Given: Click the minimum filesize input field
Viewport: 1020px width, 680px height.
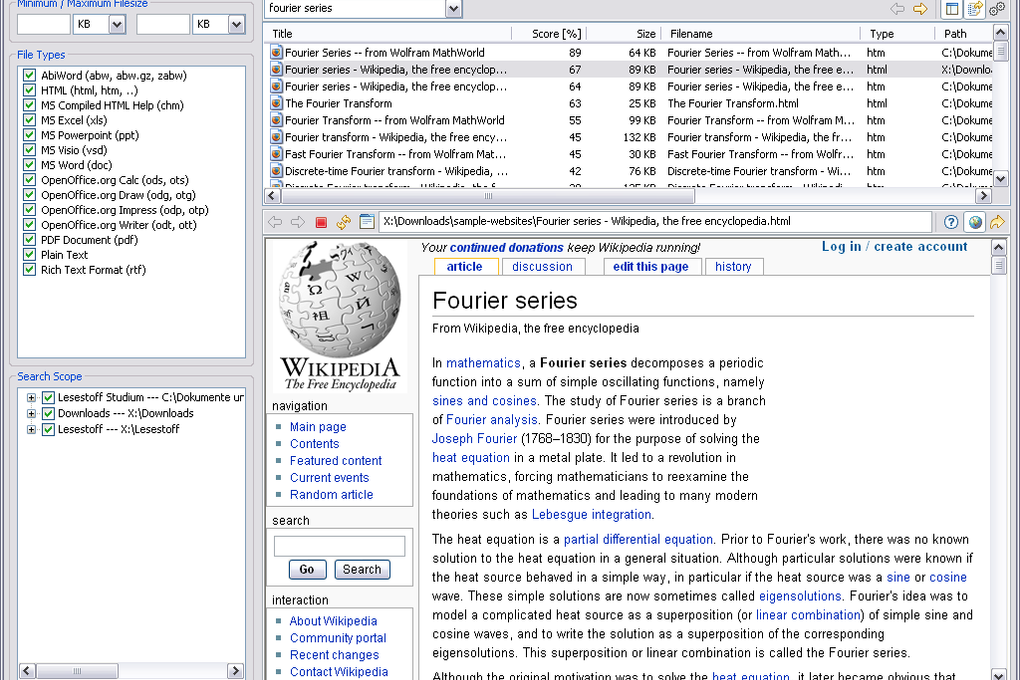Looking at the screenshot, I should click(x=44, y=25).
